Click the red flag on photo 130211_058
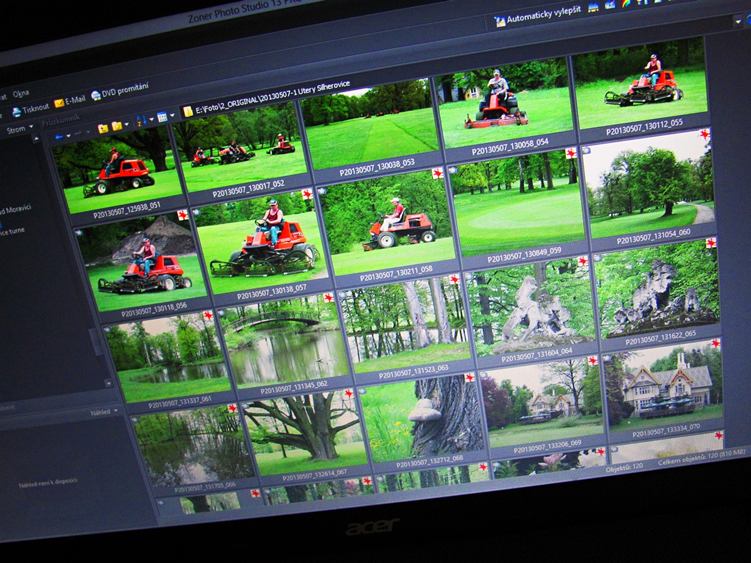This screenshot has width=751, height=563. coord(437,173)
